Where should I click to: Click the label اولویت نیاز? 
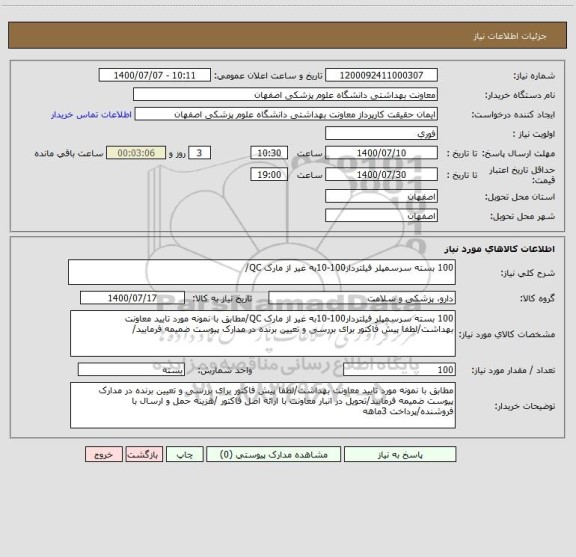pyautogui.click(x=534, y=134)
